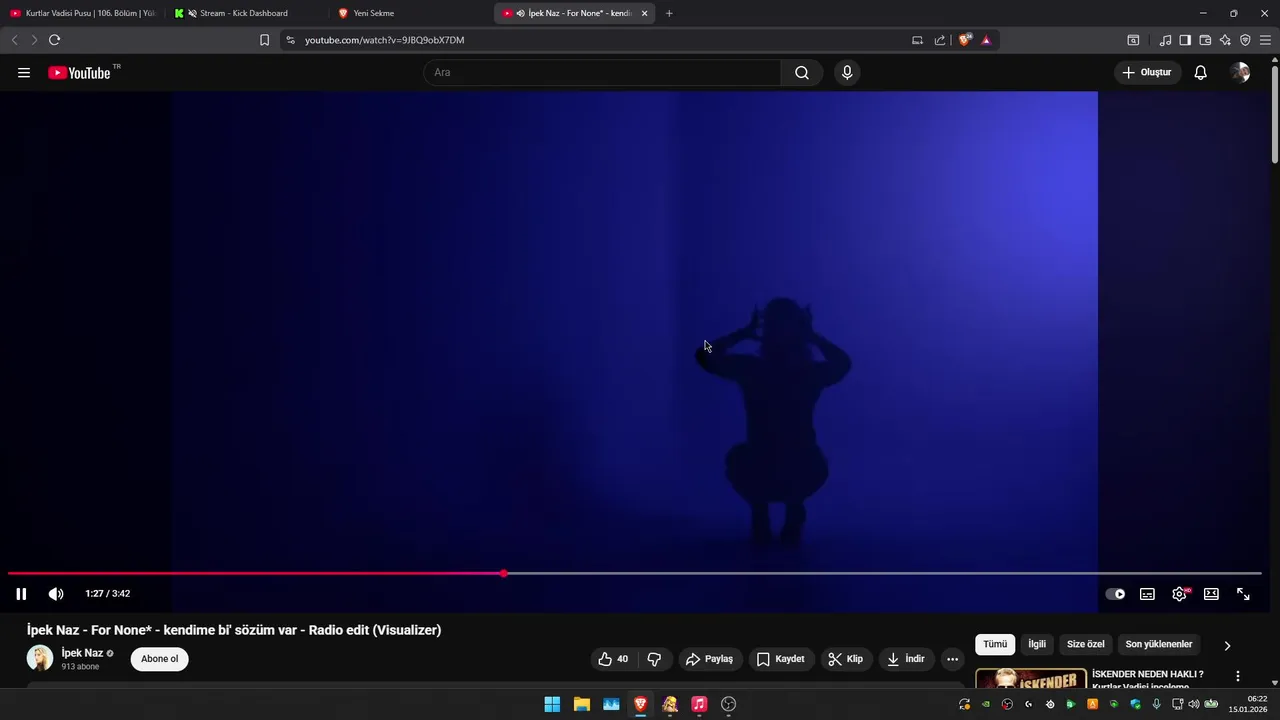Save video with Kaydet button

tap(780, 659)
